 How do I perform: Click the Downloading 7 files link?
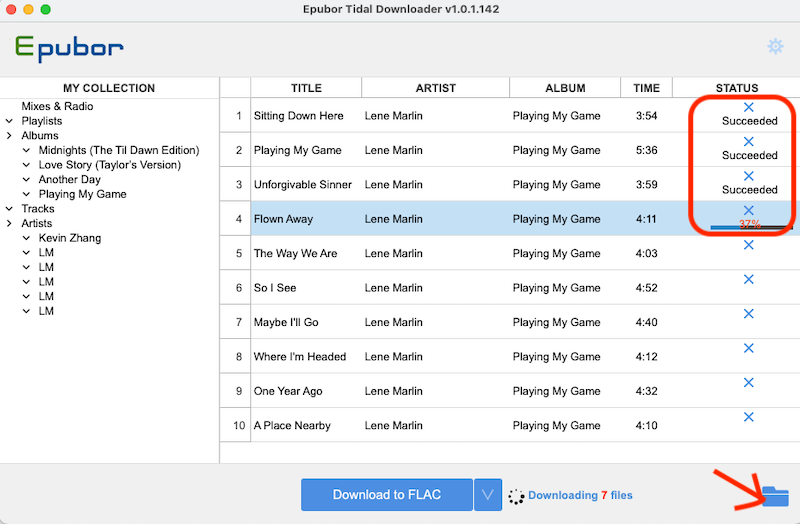coord(580,495)
